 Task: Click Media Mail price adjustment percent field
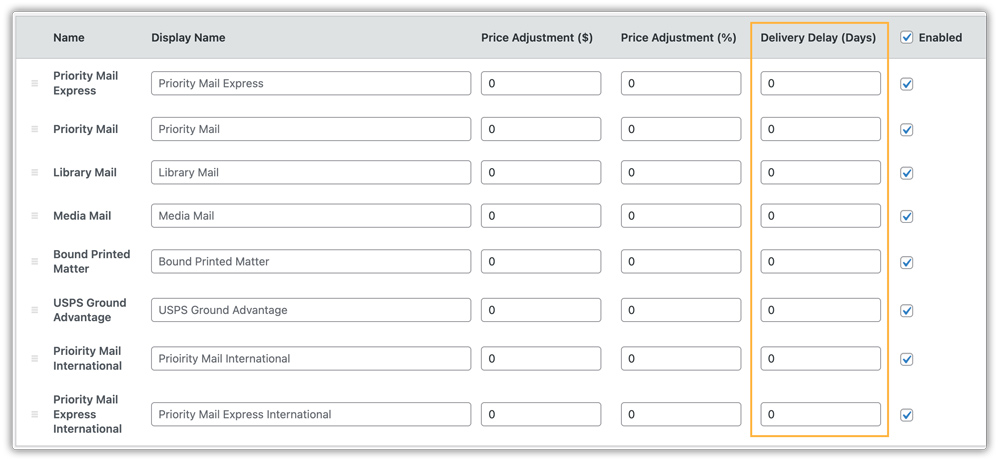(680, 216)
